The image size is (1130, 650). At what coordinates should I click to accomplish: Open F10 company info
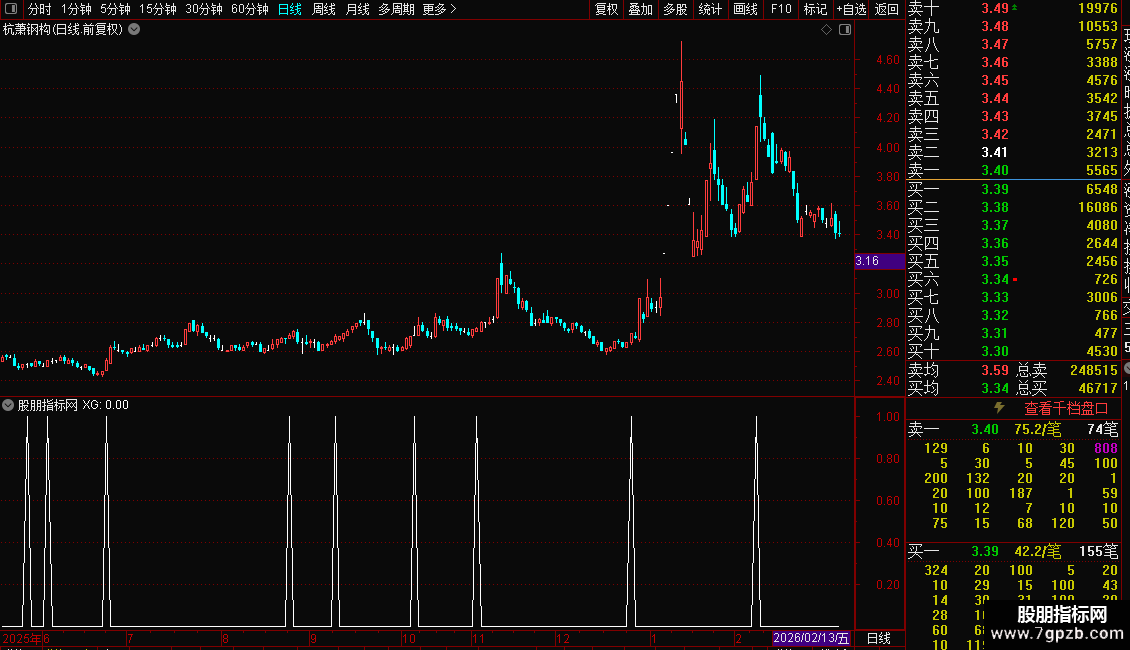[x=781, y=9]
